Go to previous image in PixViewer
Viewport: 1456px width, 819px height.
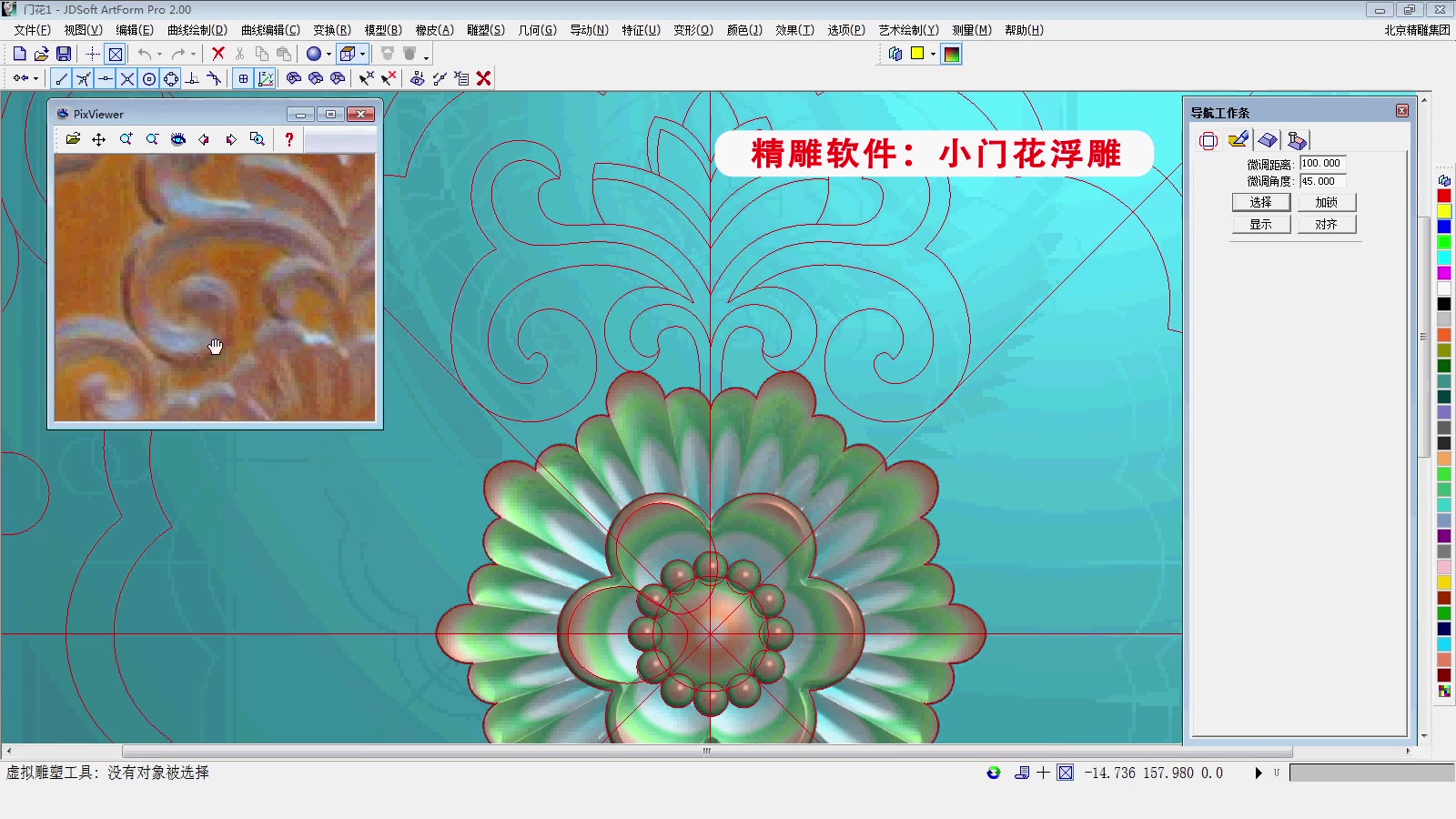(x=205, y=139)
